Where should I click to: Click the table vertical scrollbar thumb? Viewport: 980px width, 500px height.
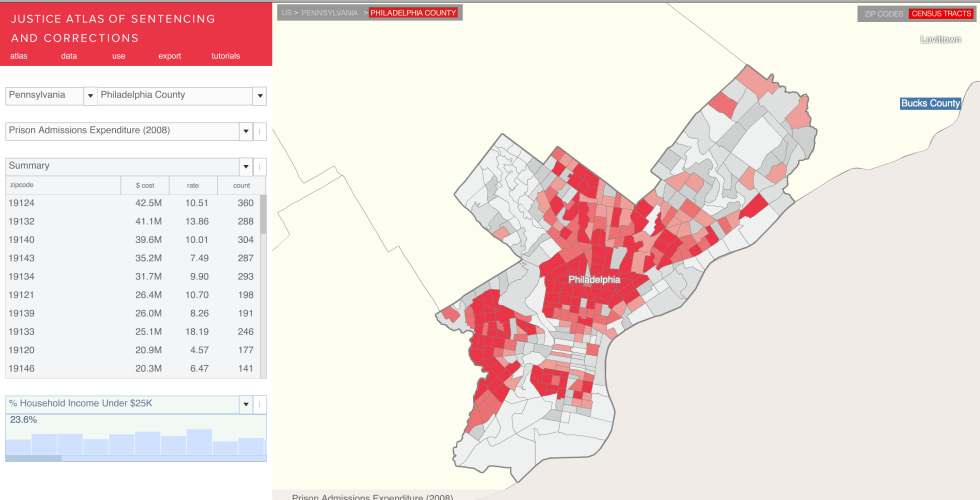263,214
